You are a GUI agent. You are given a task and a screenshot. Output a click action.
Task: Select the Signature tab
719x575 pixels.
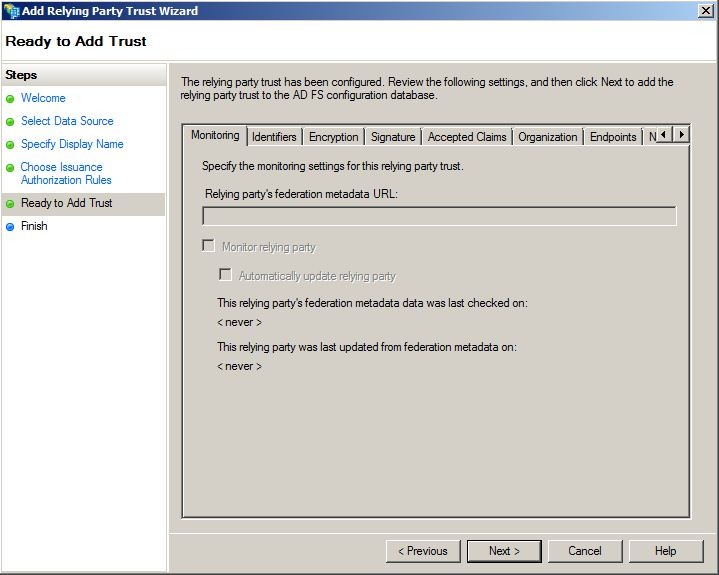tap(392, 137)
